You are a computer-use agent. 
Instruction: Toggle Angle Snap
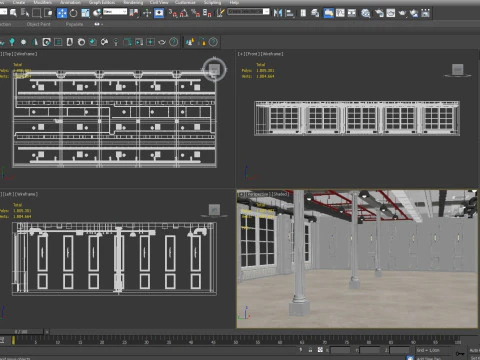[184, 13]
